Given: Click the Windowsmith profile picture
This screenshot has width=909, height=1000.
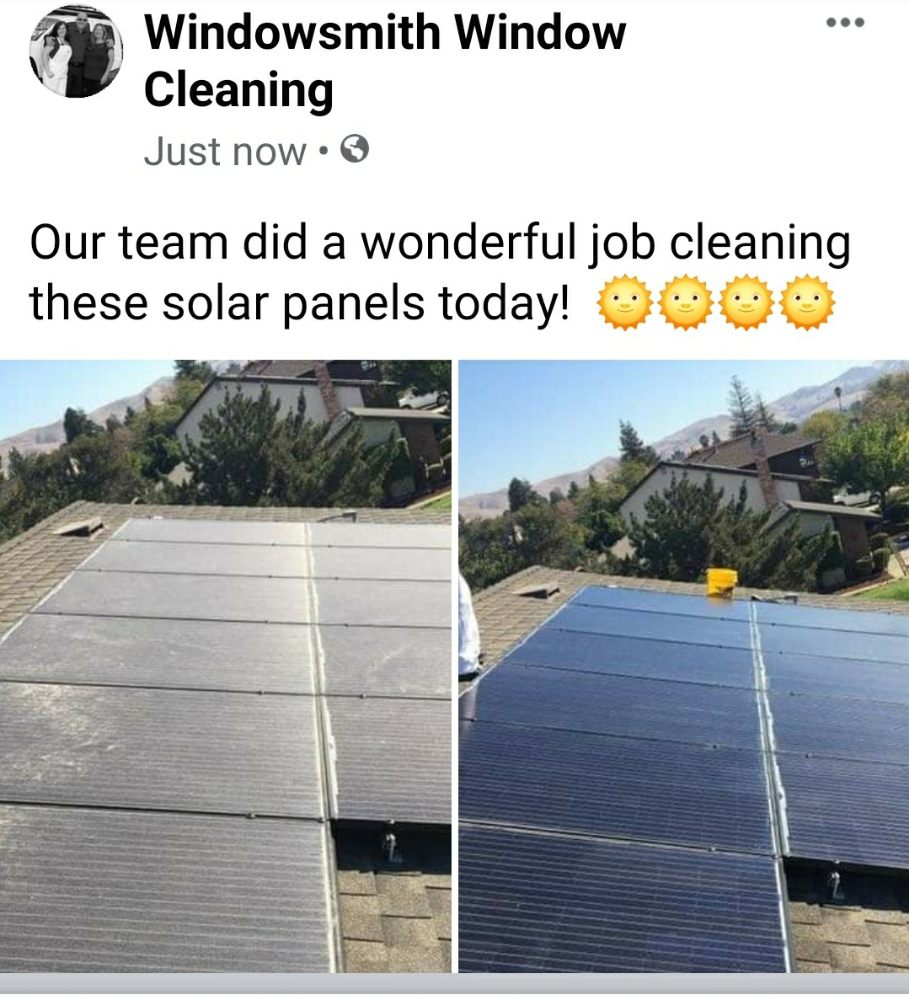Looking at the screenshot, I should coord(76,51).
